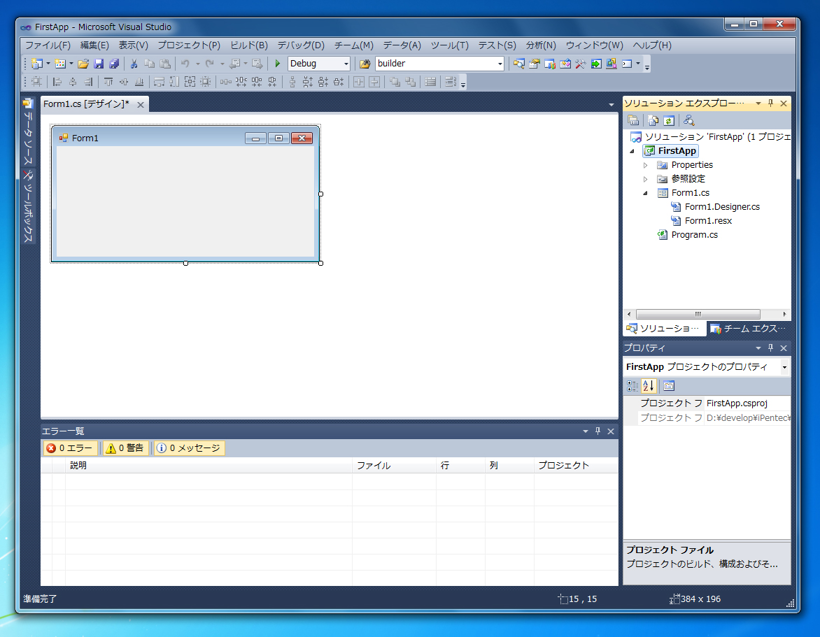Start debugging with the green Run arrow
Screen dimensions: 820x637
coord(277,63)
